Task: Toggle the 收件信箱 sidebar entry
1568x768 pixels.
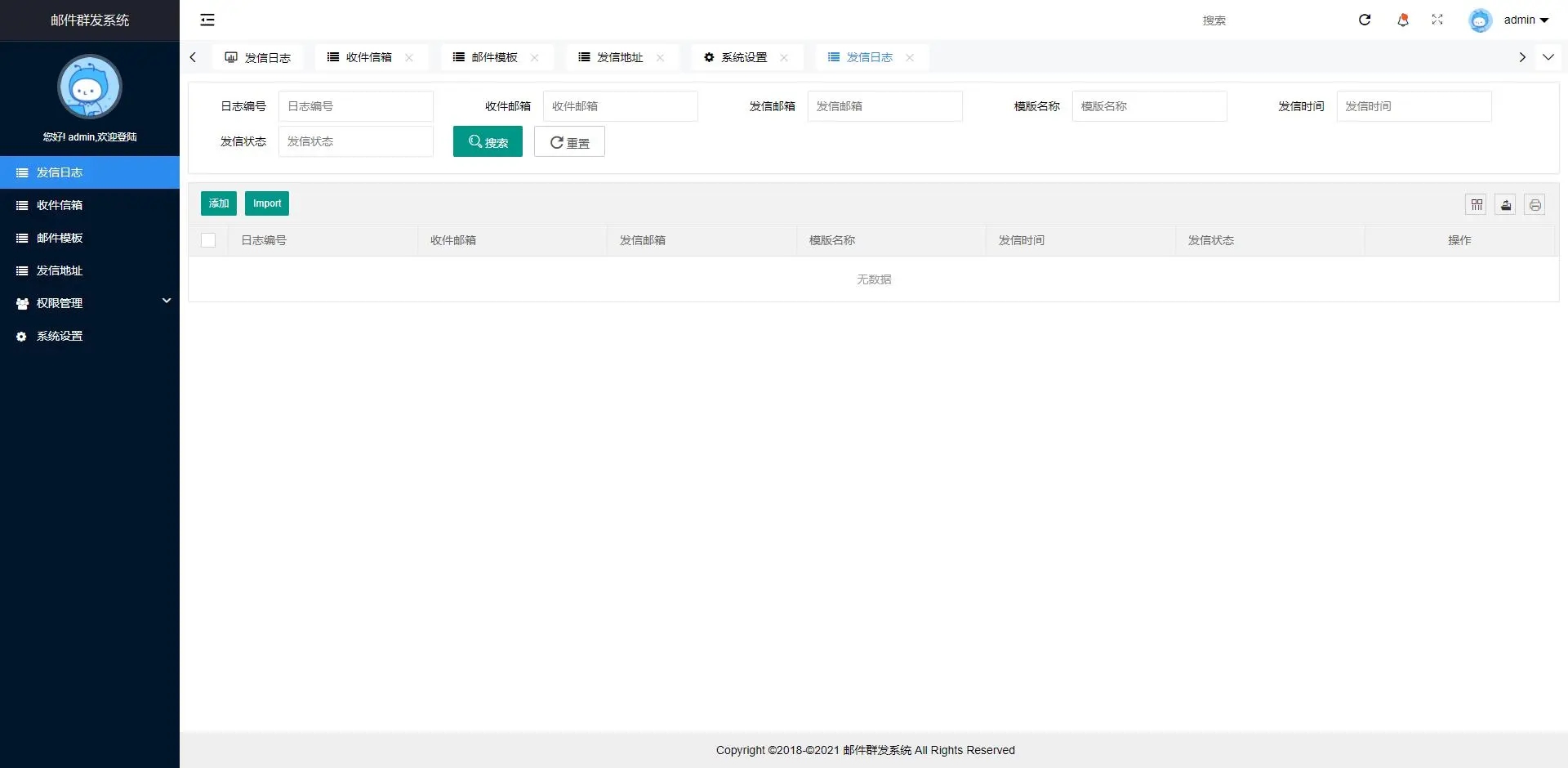Action: pyautogui.click(x=60, y=205)
